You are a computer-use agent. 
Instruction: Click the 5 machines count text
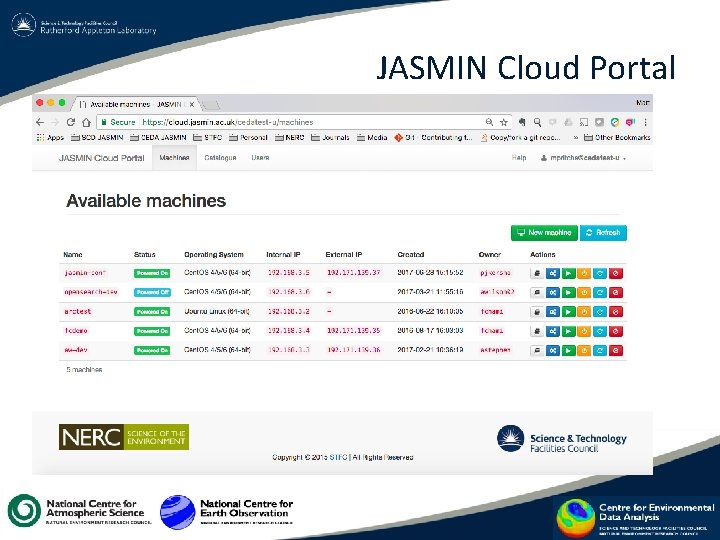point(84,370)
